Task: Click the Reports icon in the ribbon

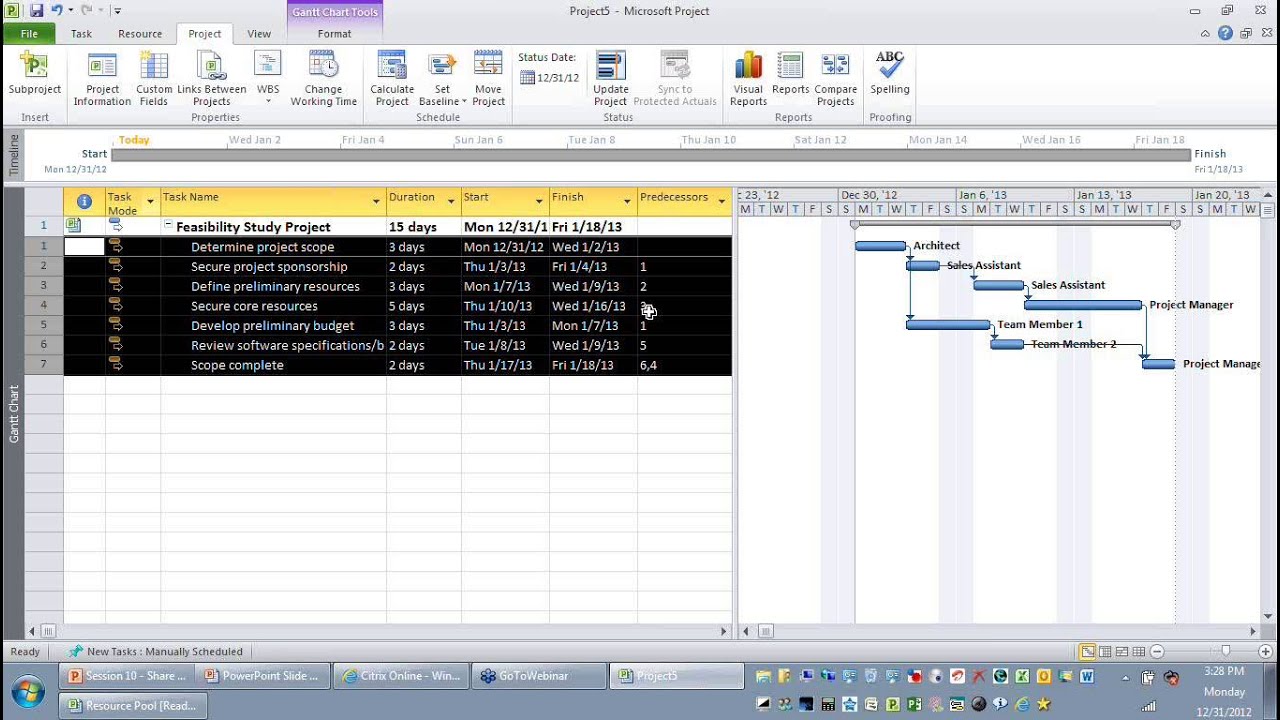Action: click(x=790, y=66)
